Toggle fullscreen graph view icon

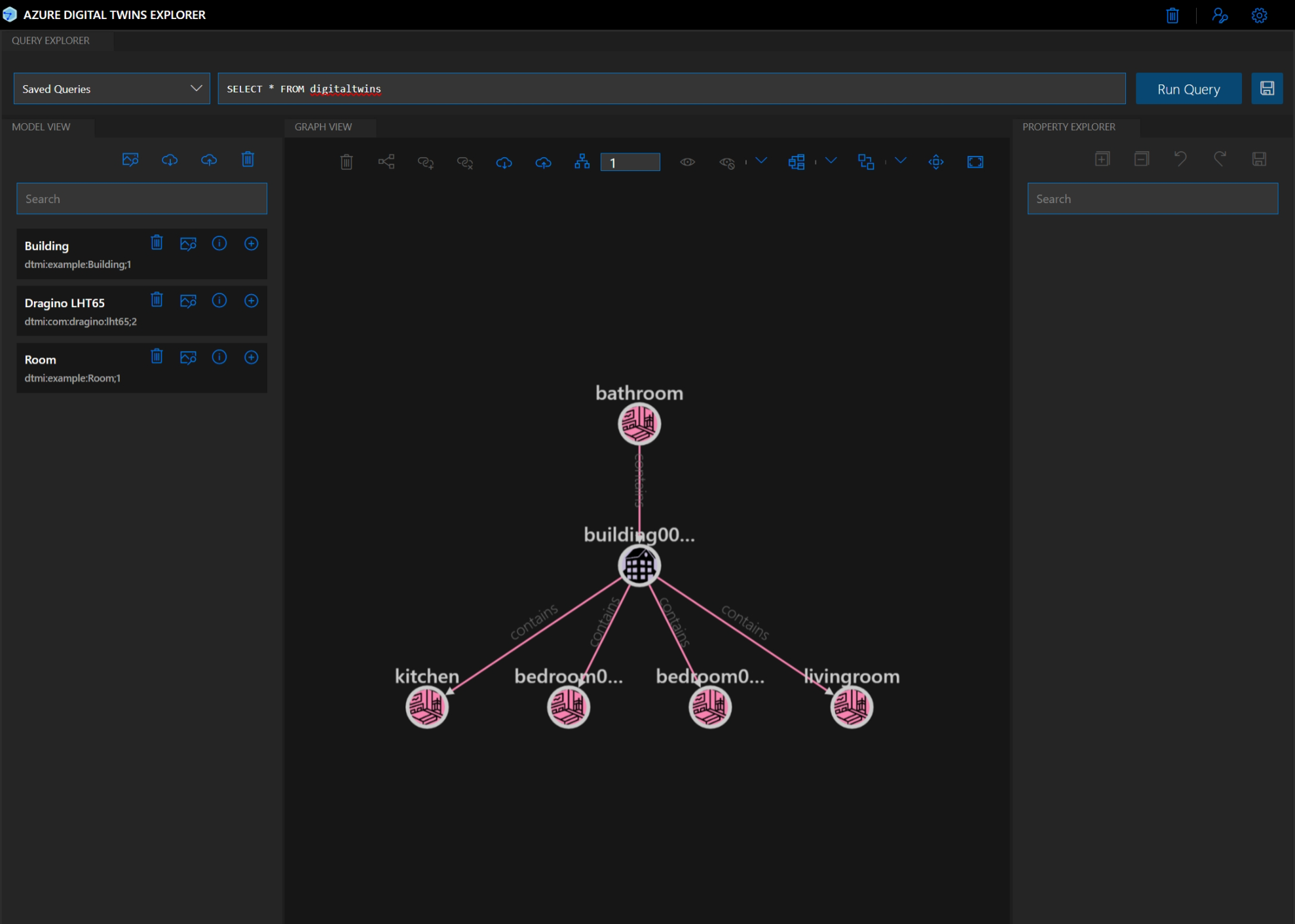point(975,162)
